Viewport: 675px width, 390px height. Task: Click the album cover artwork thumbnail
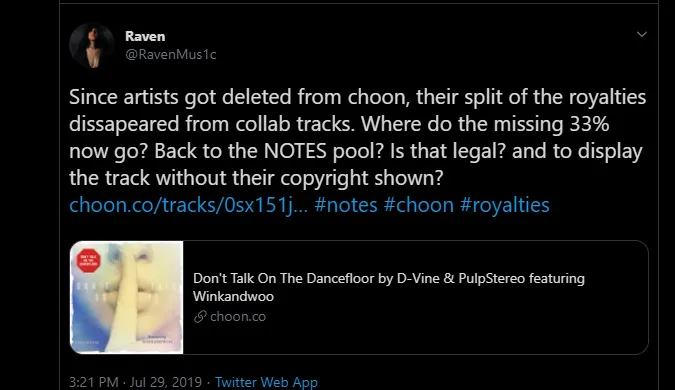click(127, 297)
